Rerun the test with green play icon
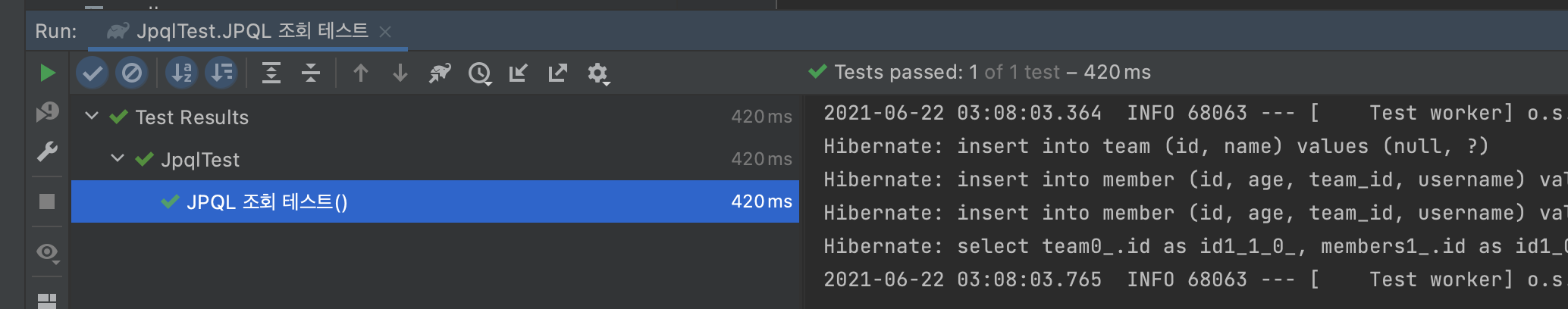The width and height of the screenshot is (1568, 309). pyautogui.click(x=47, y=73)
